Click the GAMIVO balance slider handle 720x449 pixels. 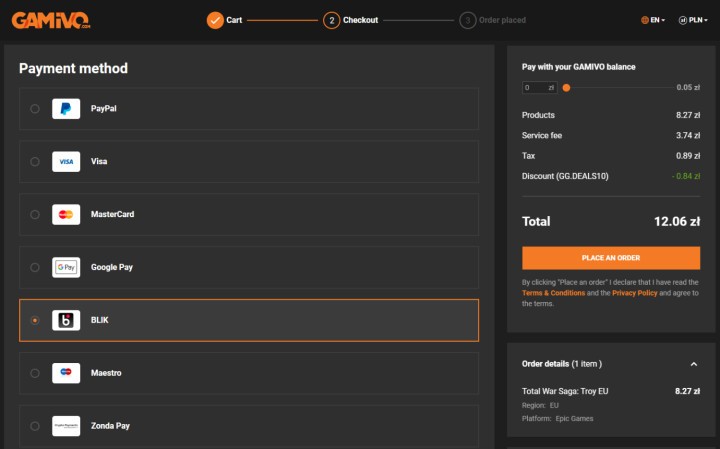[566, 88]
